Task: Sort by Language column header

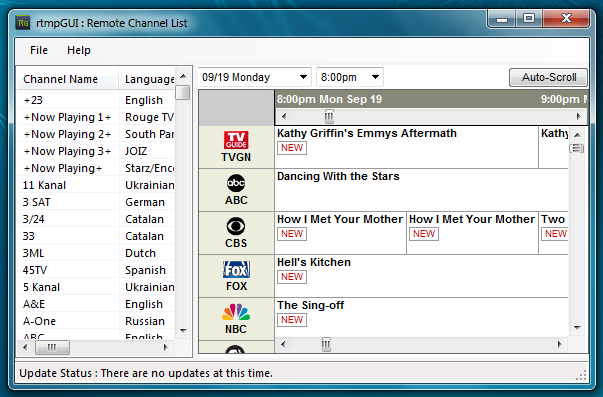Action: [147, 79]
